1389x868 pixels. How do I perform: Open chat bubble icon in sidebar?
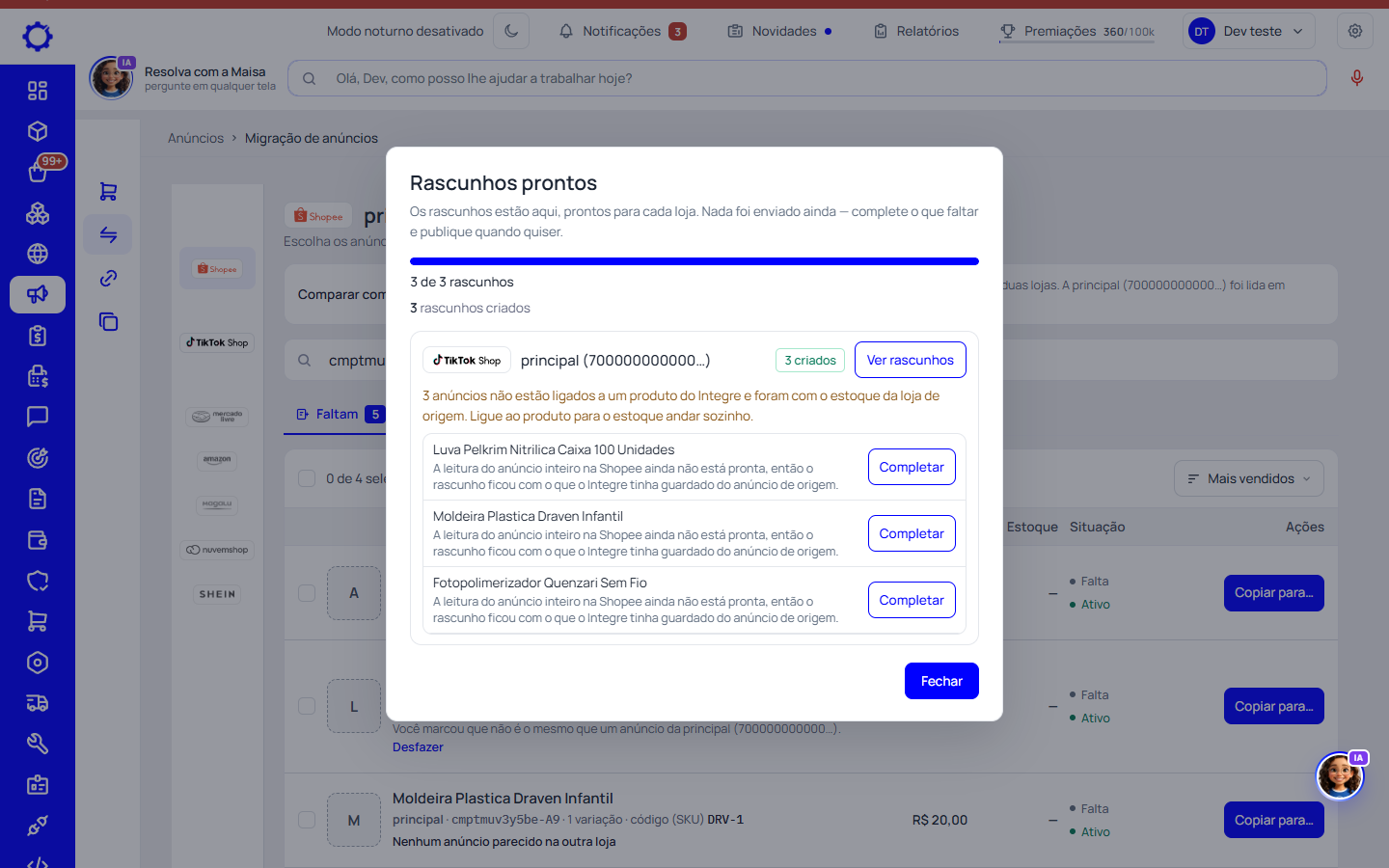(x=38, y=417)
